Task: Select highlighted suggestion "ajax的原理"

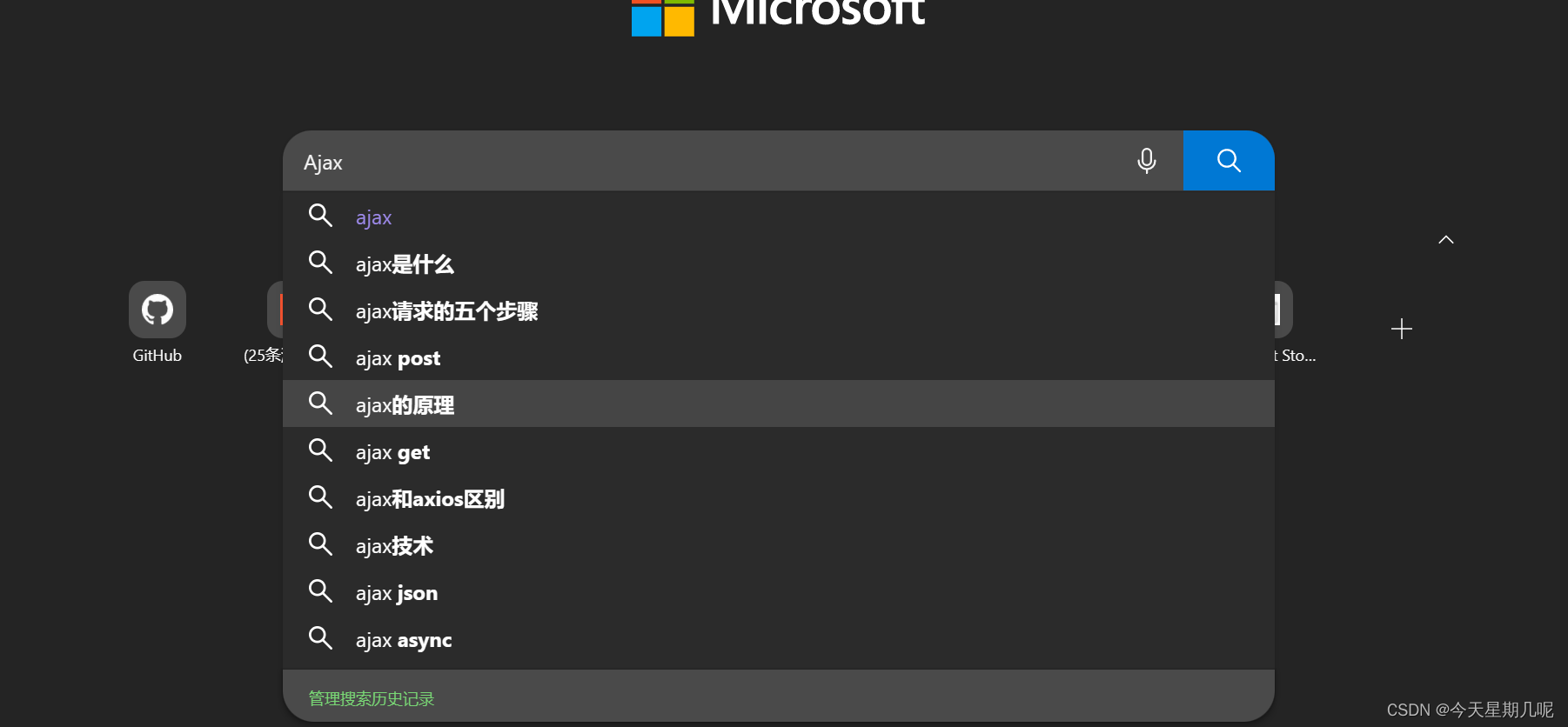Action: point(779,404)
